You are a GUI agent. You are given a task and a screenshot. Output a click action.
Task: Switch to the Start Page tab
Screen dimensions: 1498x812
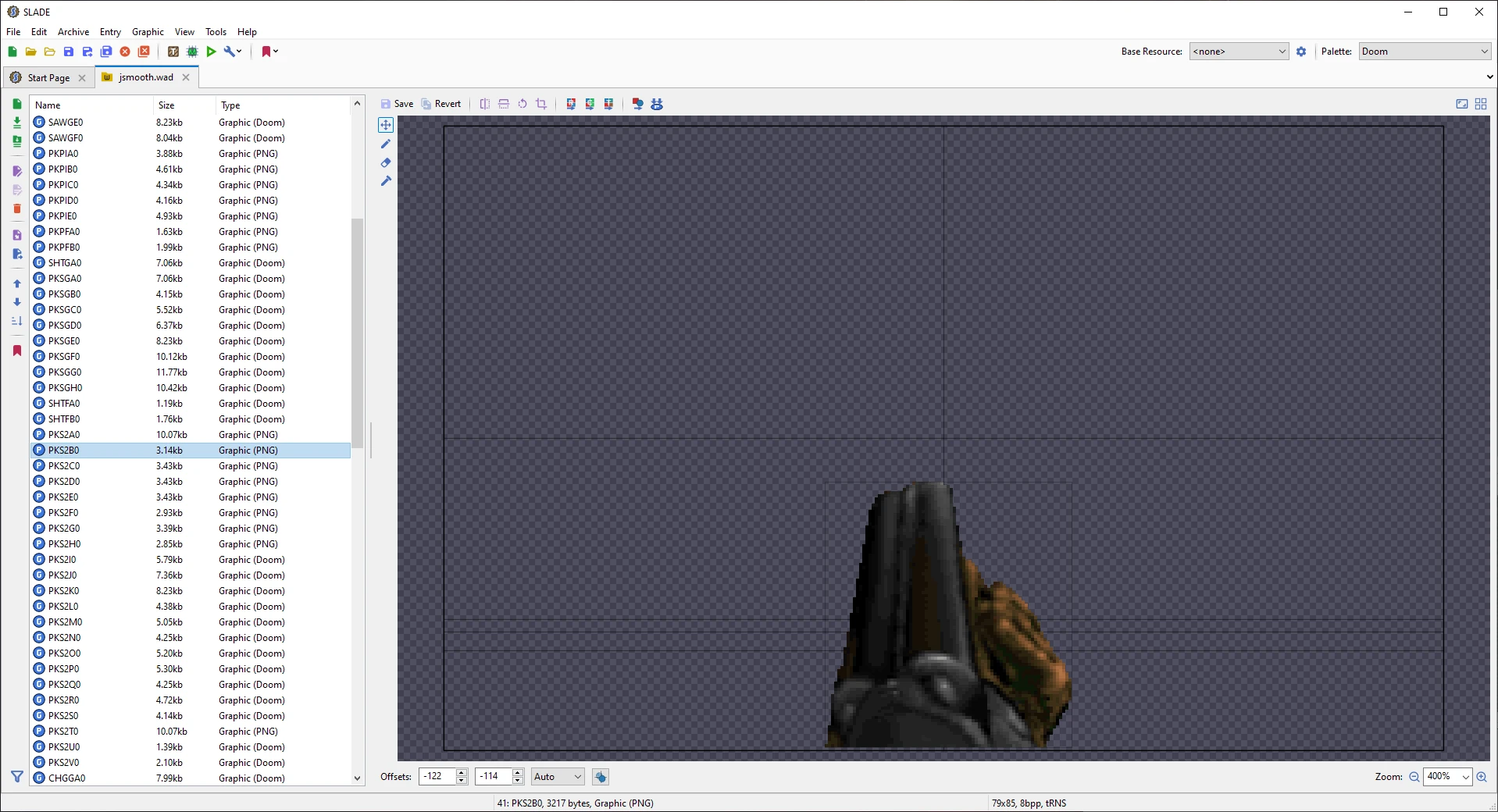click(x=48, y=77)
